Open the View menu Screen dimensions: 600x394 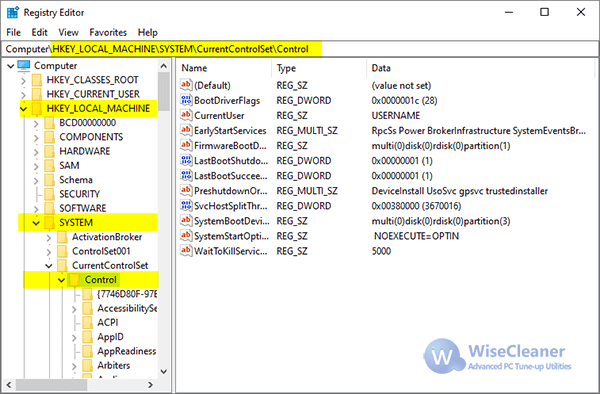pyautogui.click(x=68, y=33)
